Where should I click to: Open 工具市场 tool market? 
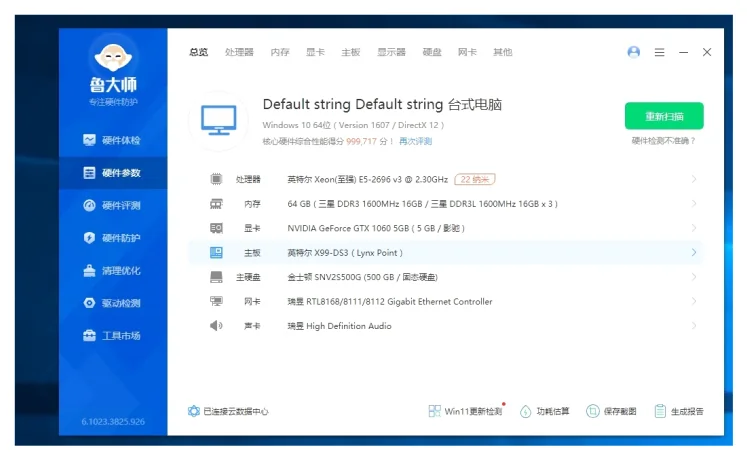tap(113, 336)
